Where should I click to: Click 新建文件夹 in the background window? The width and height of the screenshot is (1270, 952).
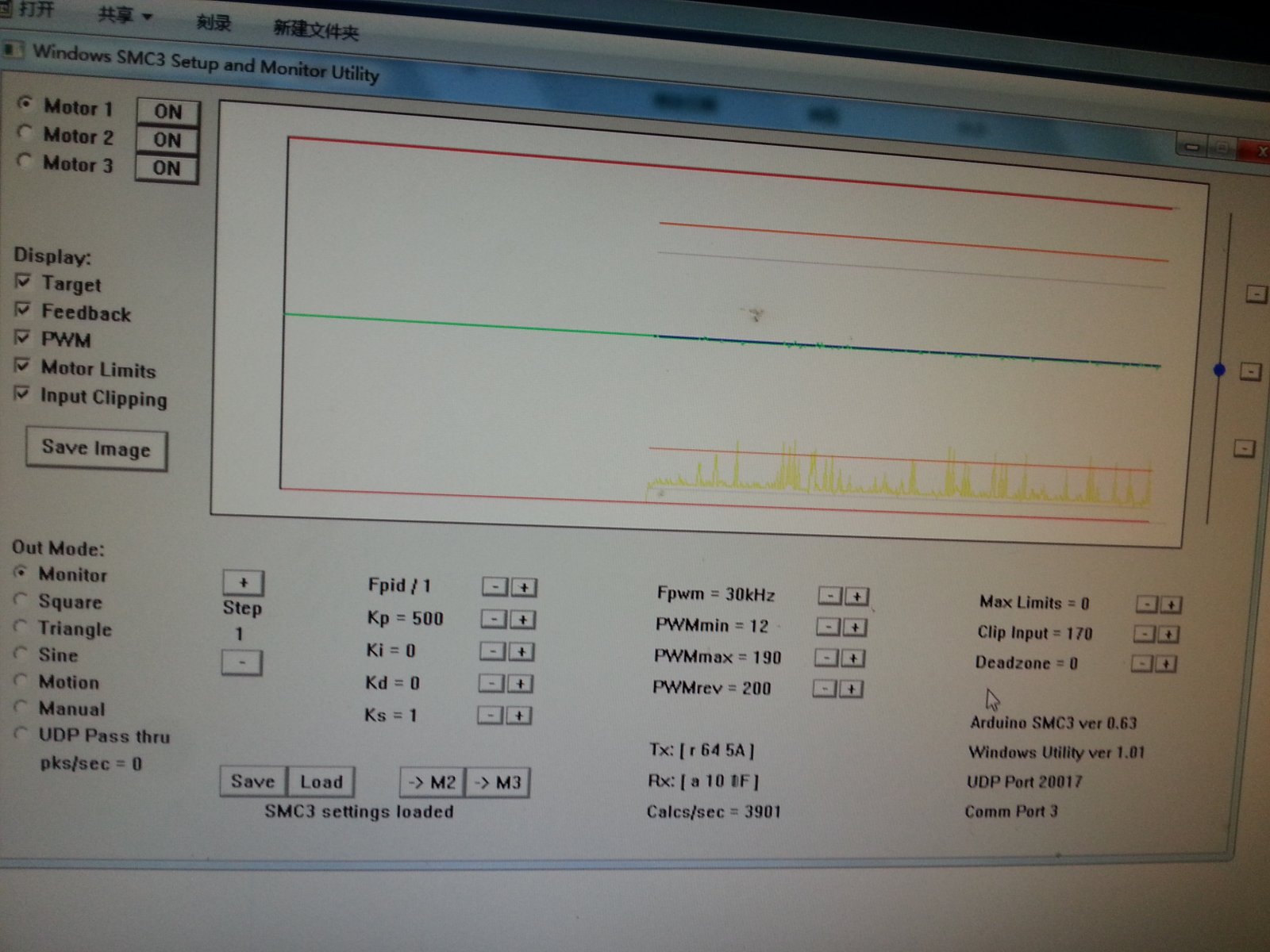(x=316, y=30)
